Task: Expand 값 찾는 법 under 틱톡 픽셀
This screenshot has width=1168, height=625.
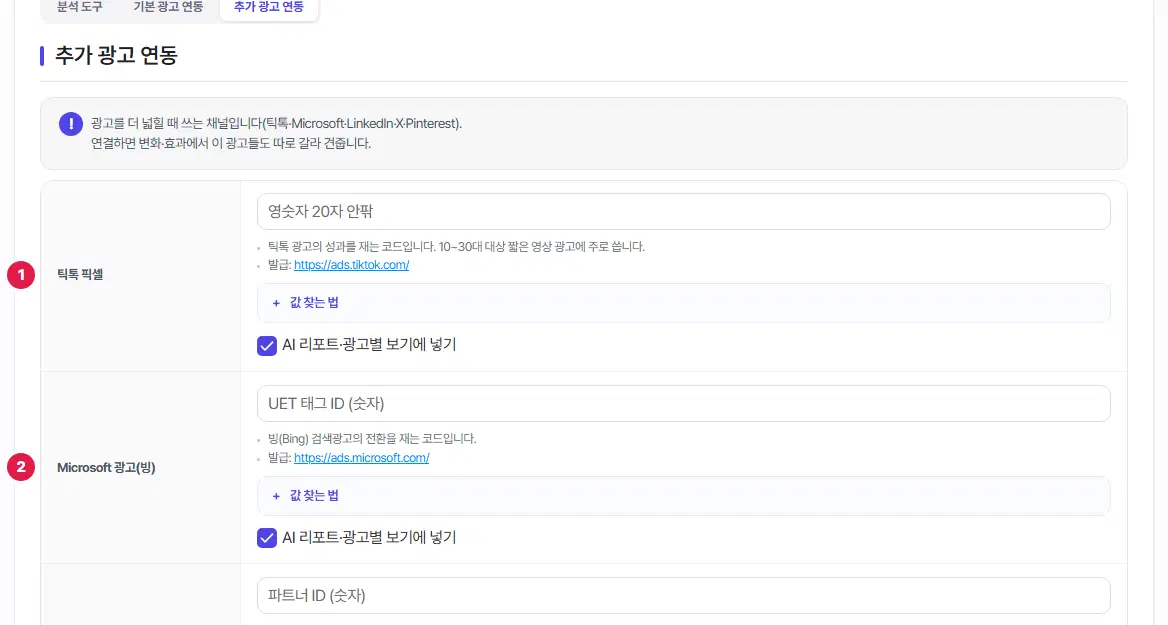Action: pos(683,302)
